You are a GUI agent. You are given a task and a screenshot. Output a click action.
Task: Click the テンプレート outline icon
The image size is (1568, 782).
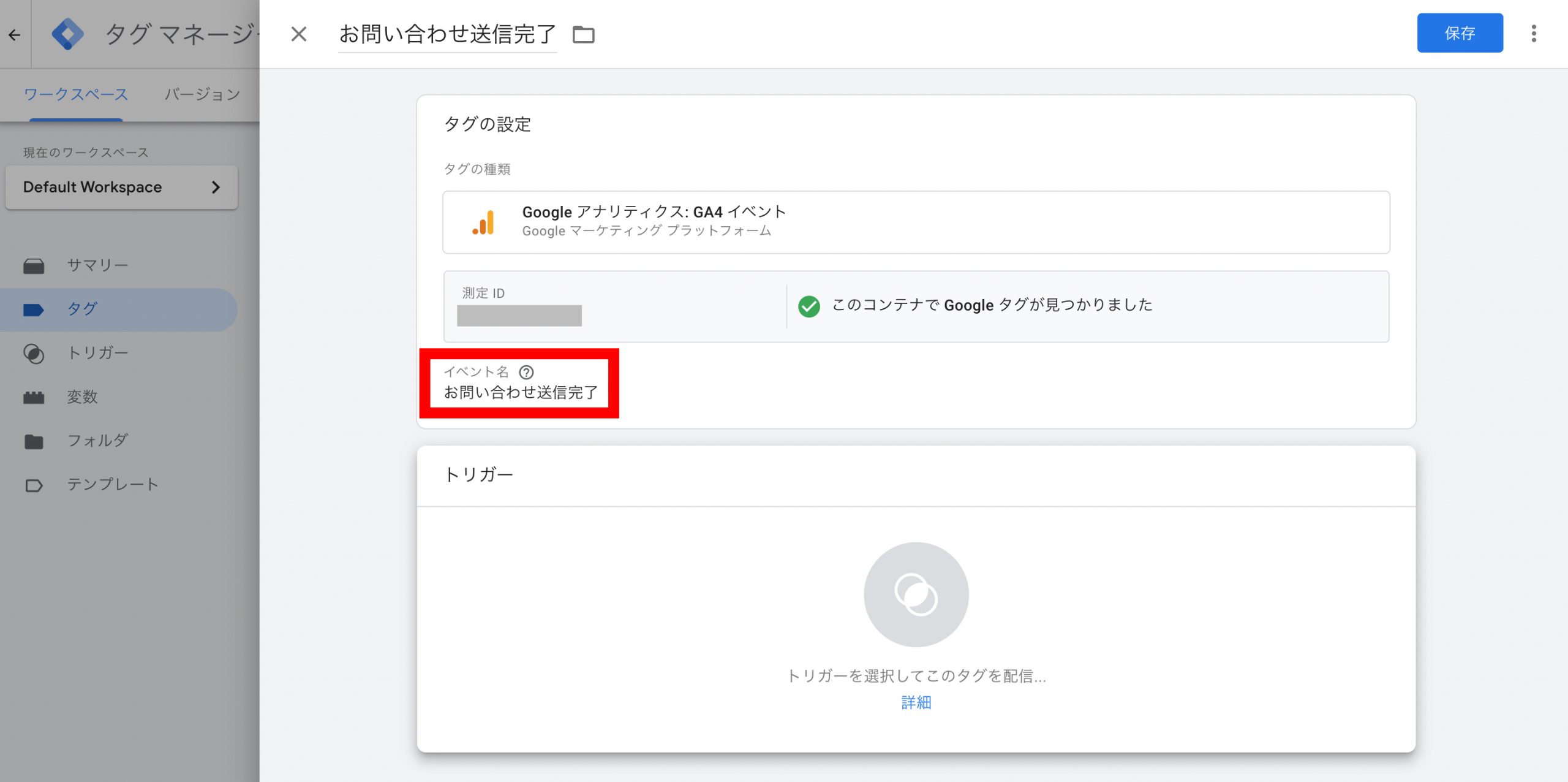point(34,485)
